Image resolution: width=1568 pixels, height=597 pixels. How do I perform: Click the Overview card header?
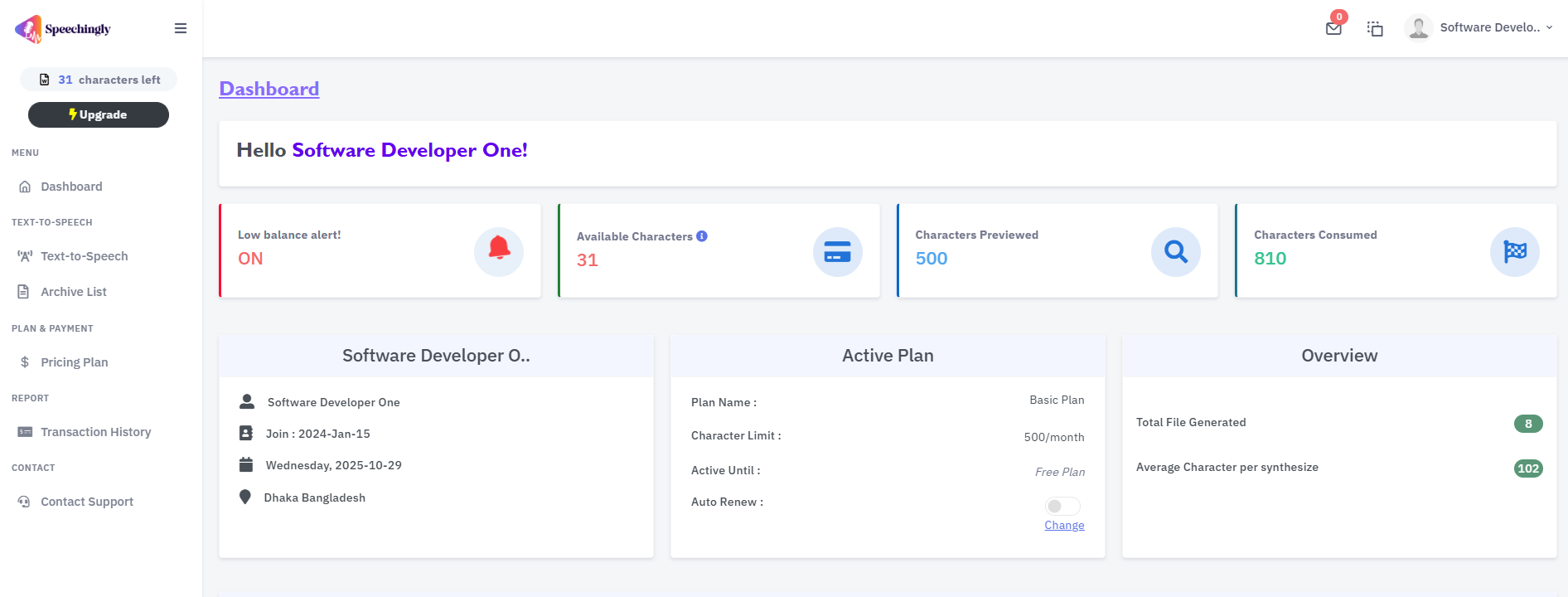click(x=1339, y=356)
